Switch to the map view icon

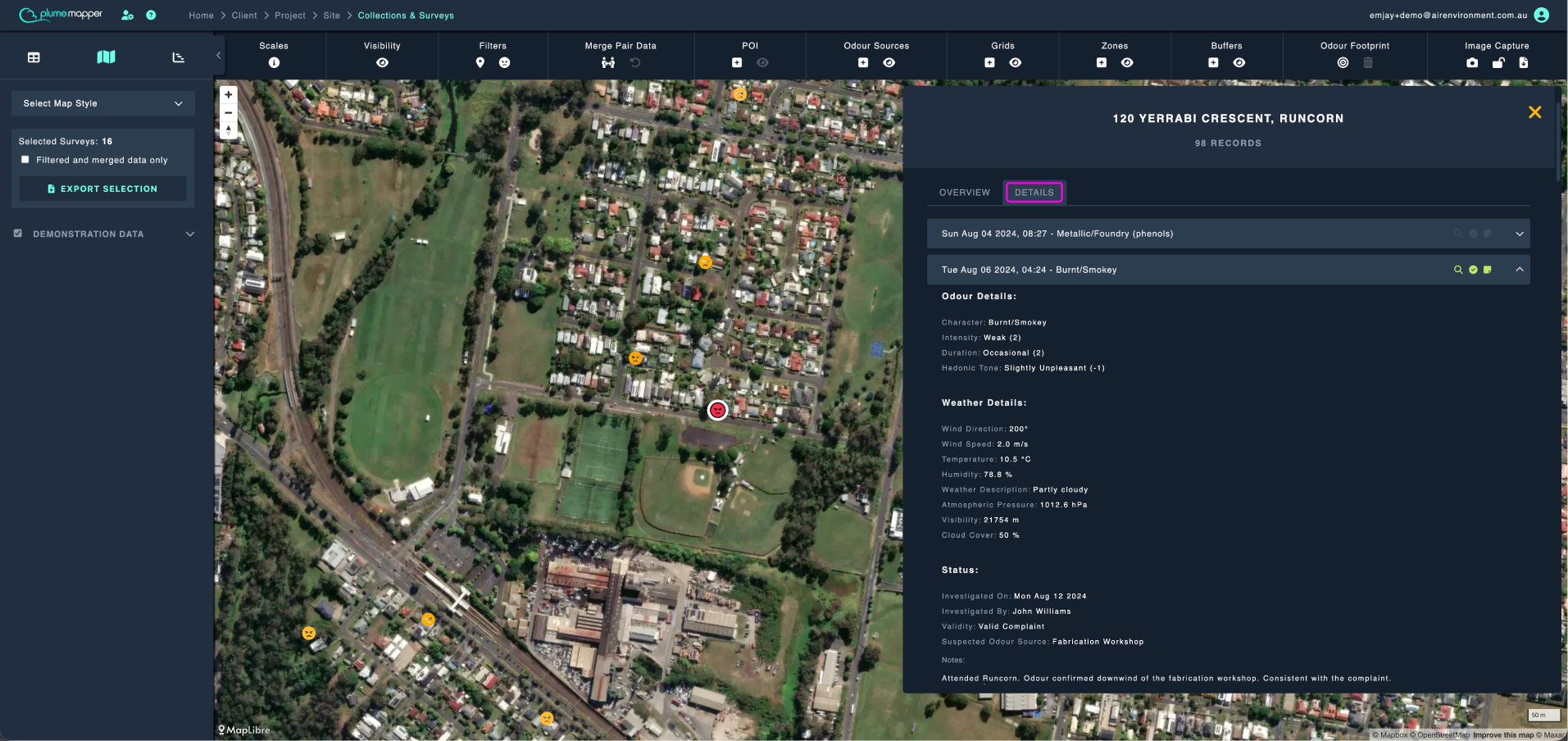(107, 57)
